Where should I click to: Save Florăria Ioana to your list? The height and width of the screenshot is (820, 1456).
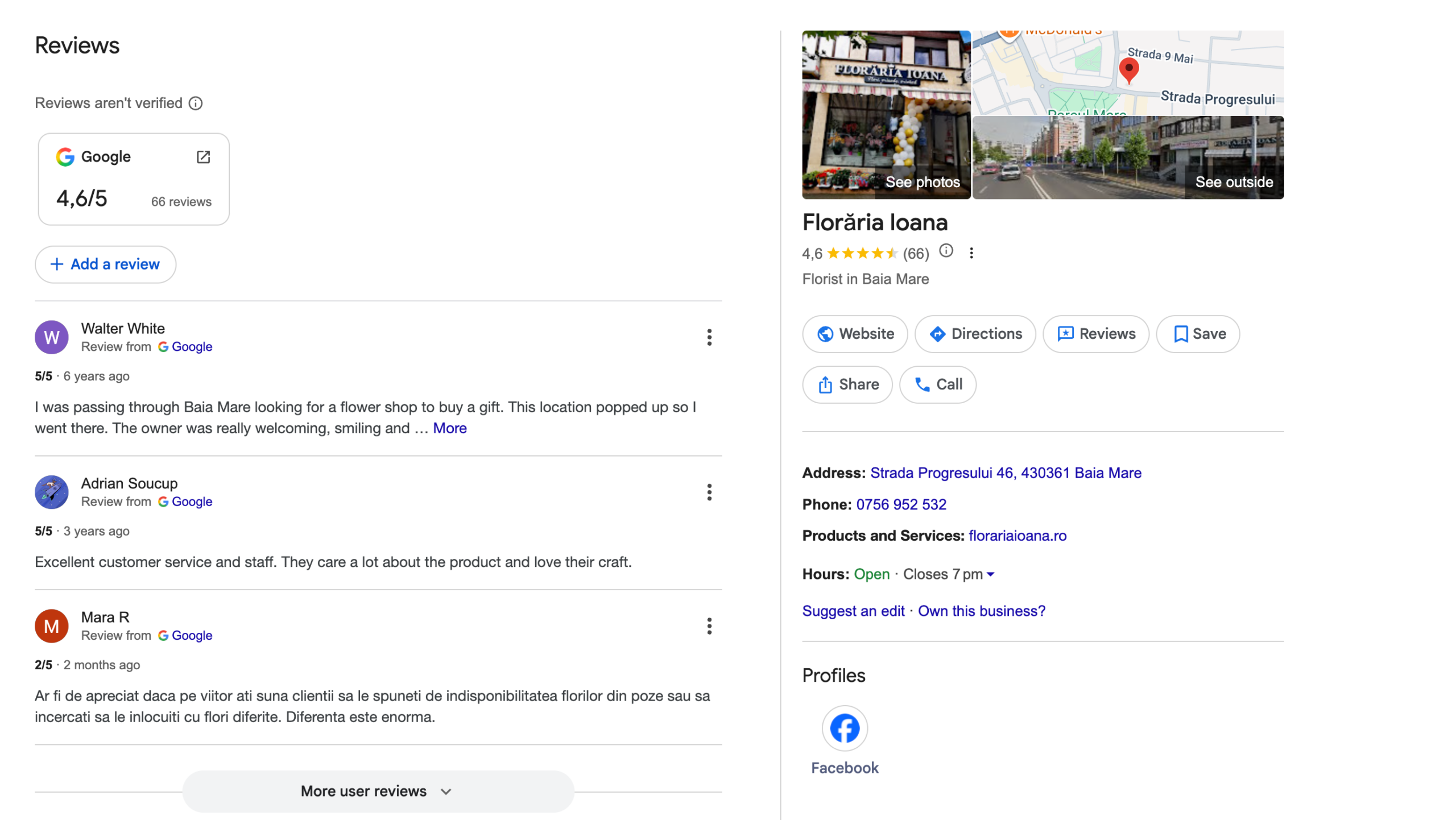click(x=1198, y=334)
